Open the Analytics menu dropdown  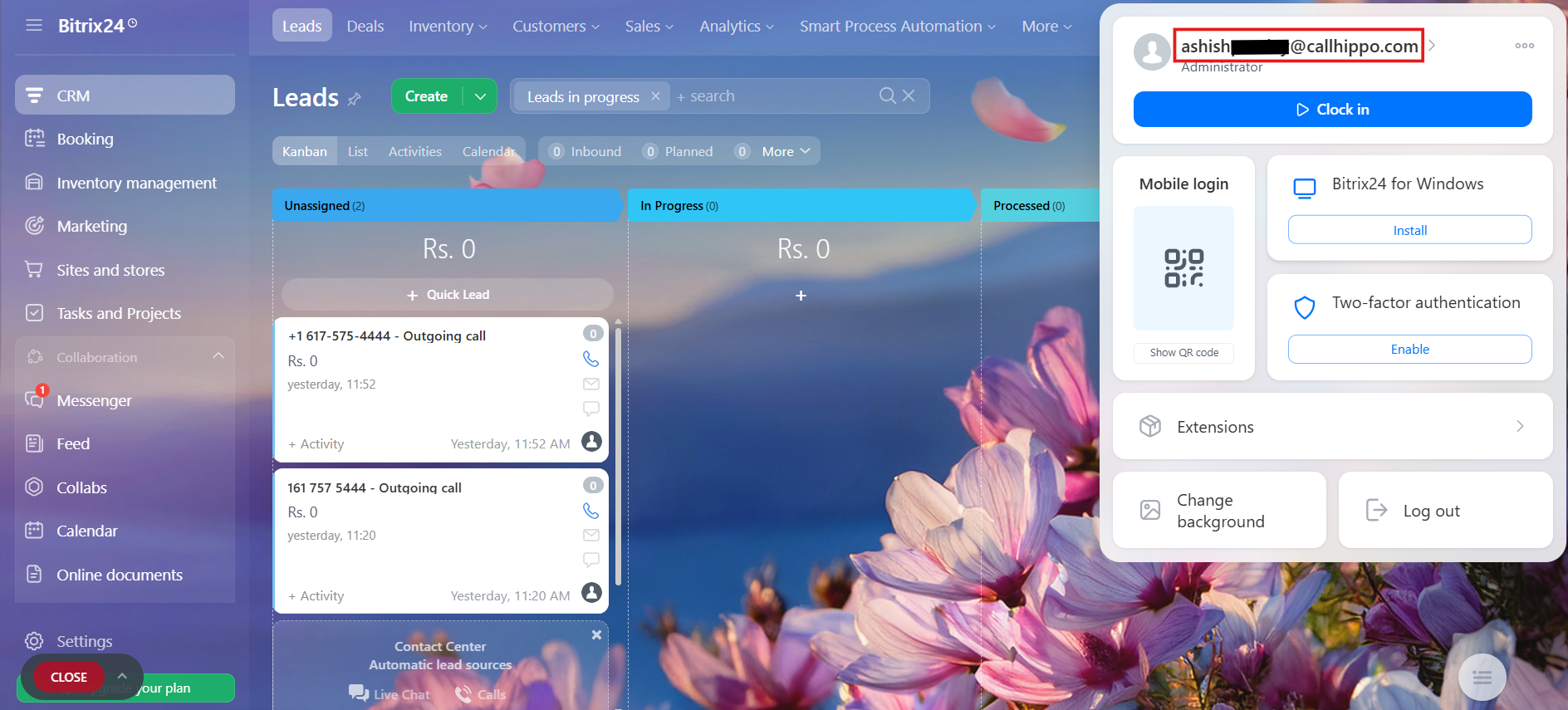coord(737,26)
